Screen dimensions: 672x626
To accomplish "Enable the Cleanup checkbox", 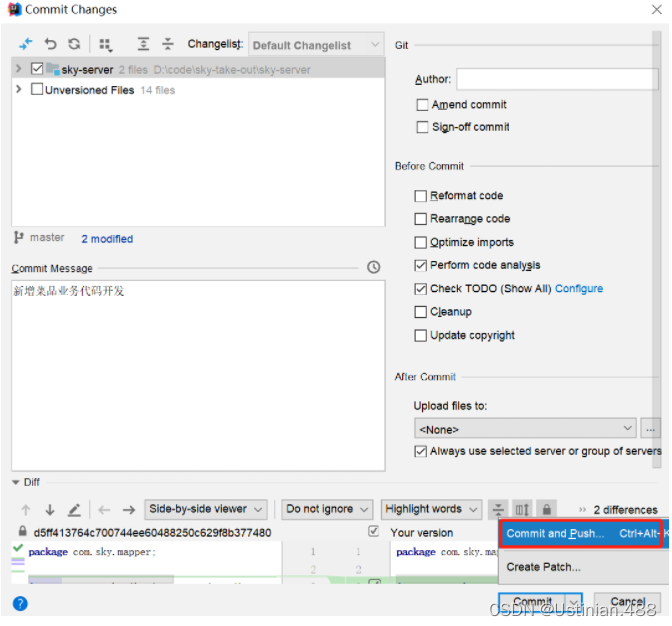I will [x=420, y=312].
